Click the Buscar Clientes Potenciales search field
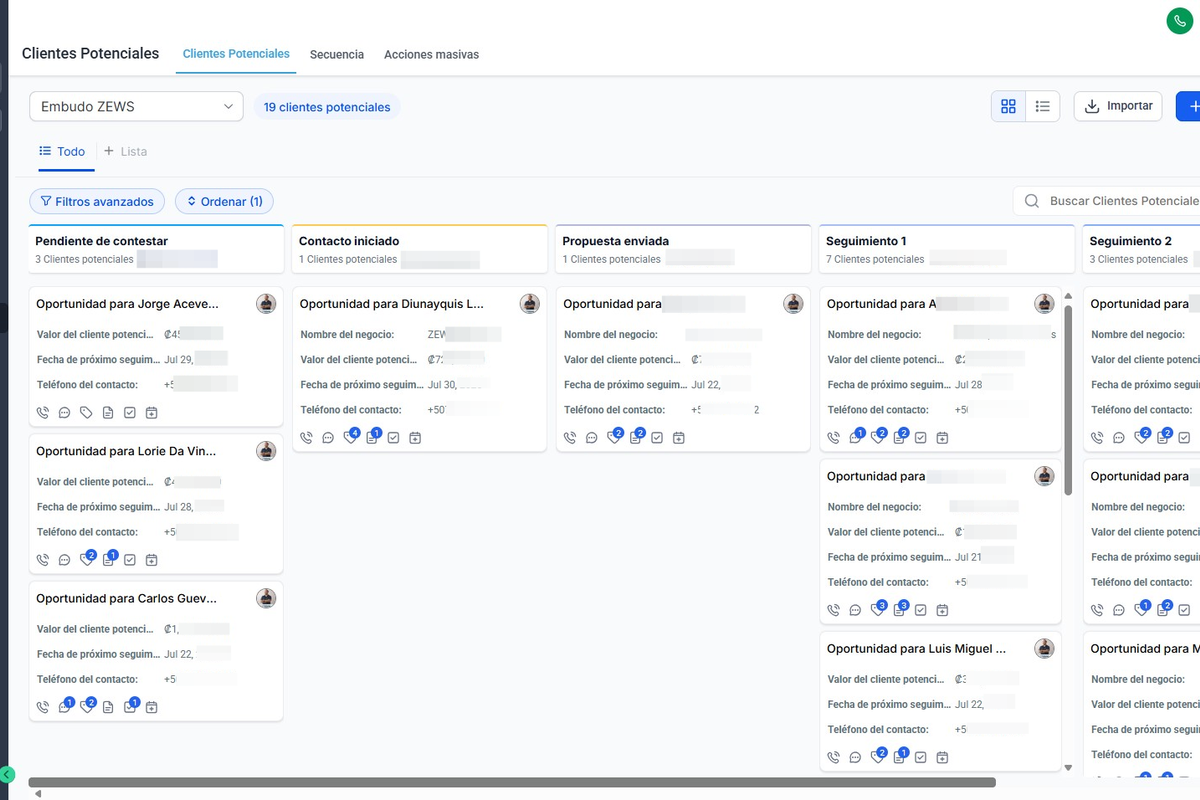Screen dimensions: 1200x800 pyautogui.click(x=1120, y=201)
